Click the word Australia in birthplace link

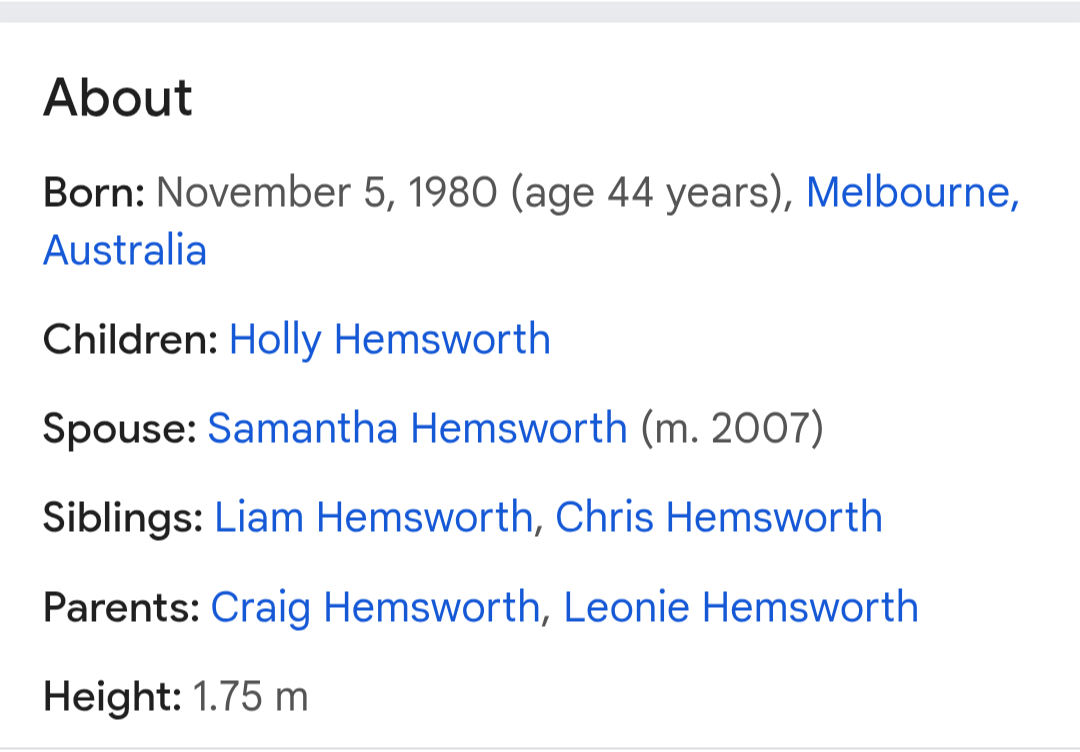pos(125,250)
